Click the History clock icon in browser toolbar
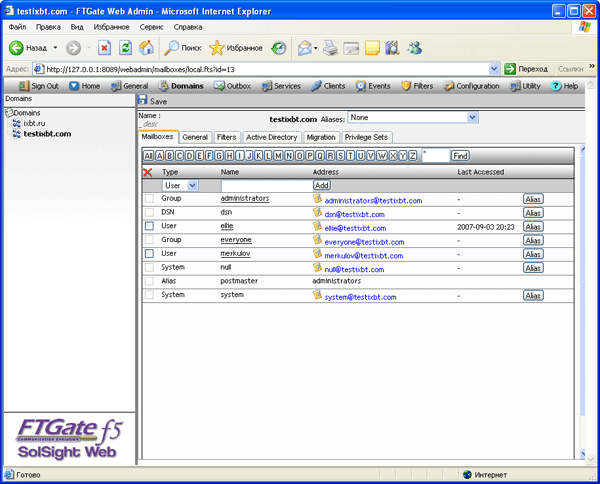600x484 pixels. (279, 48)
